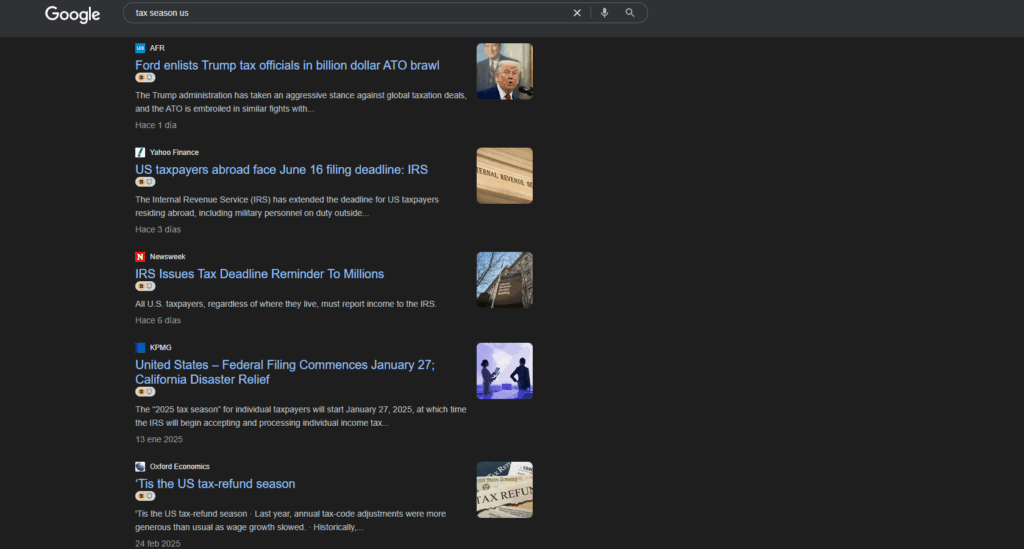Submit the query with the magnifier icon
The image size is (1024, 549).
630,13
